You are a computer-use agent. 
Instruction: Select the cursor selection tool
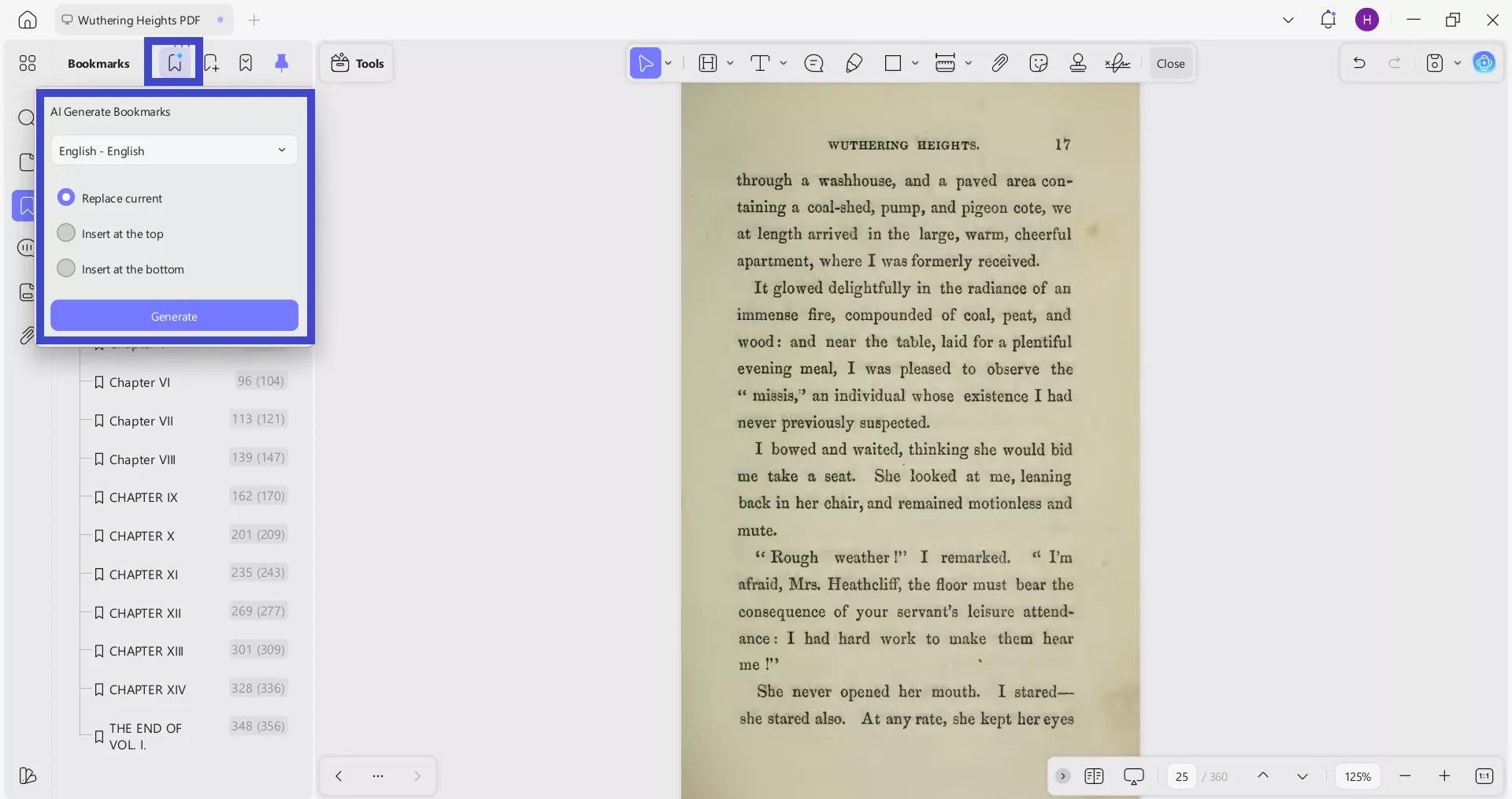tap(645, 63)
